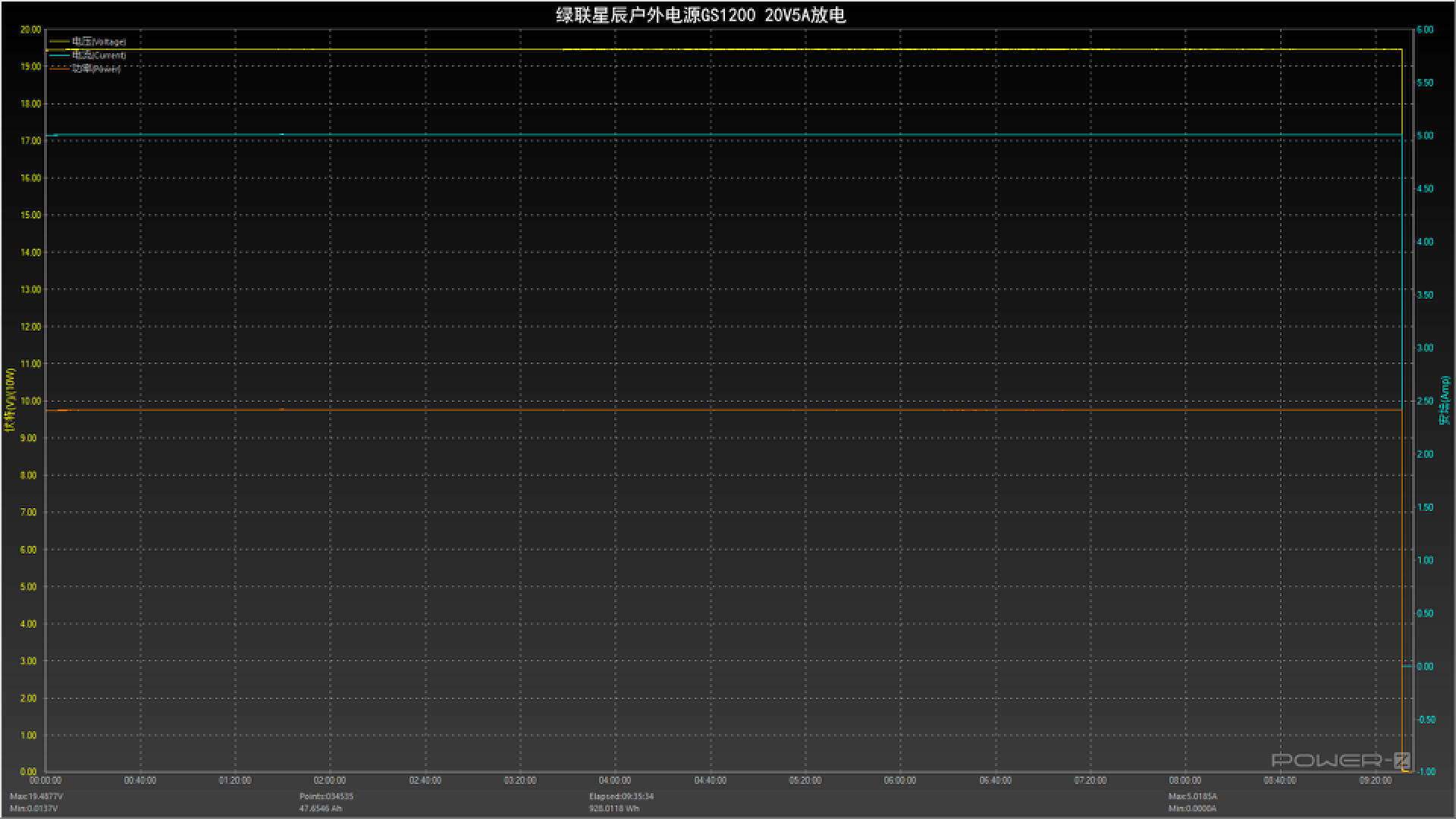Click the chart title GS1200 20V5A
The image size is (1456, 819).
pos(700,15)
